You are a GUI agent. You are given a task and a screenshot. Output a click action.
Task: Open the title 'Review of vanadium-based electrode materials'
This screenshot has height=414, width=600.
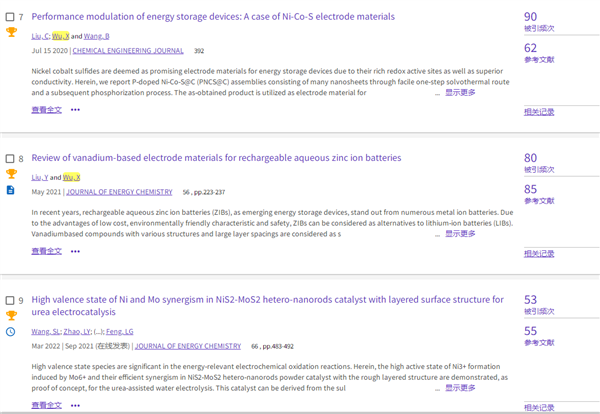point(216,158)
